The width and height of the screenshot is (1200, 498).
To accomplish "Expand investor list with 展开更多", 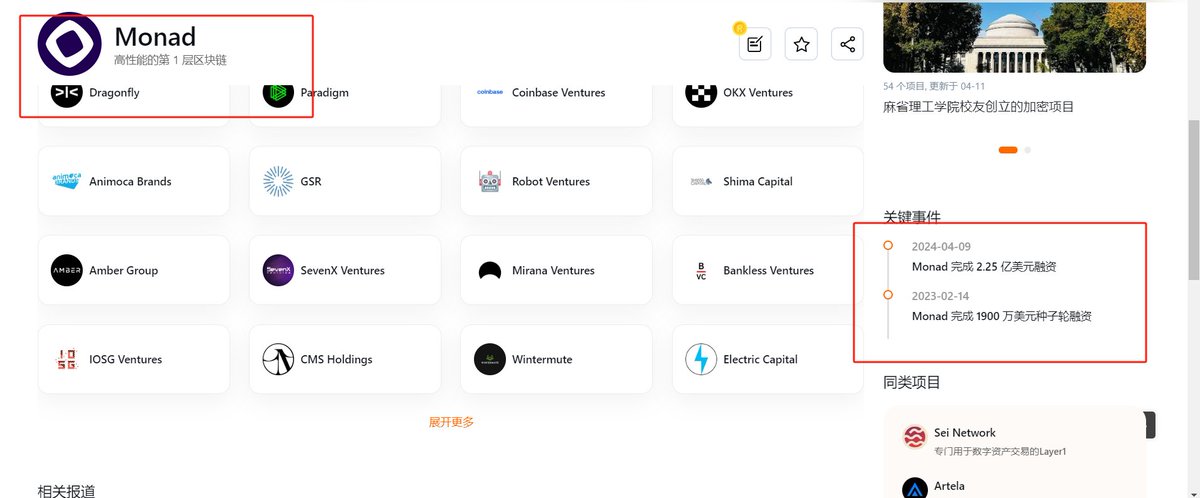I will (451, 422).
